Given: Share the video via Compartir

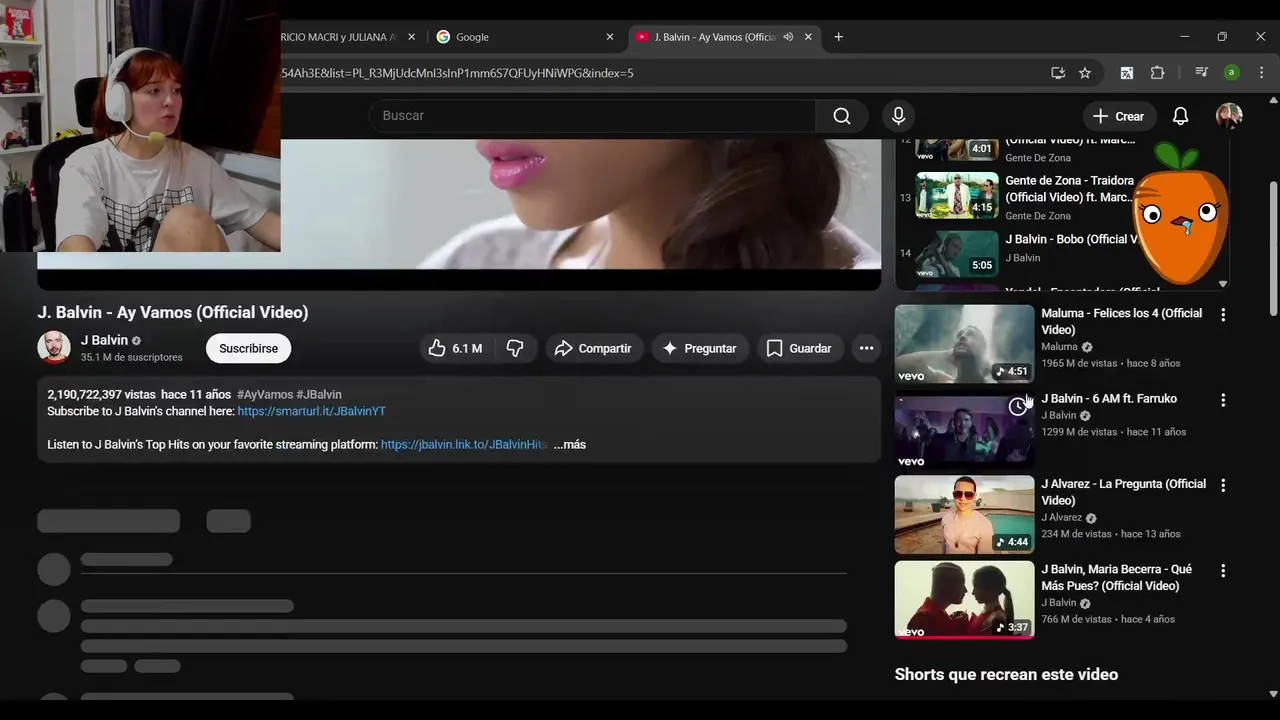Looking at the screenshot, I should click(593, 348).
